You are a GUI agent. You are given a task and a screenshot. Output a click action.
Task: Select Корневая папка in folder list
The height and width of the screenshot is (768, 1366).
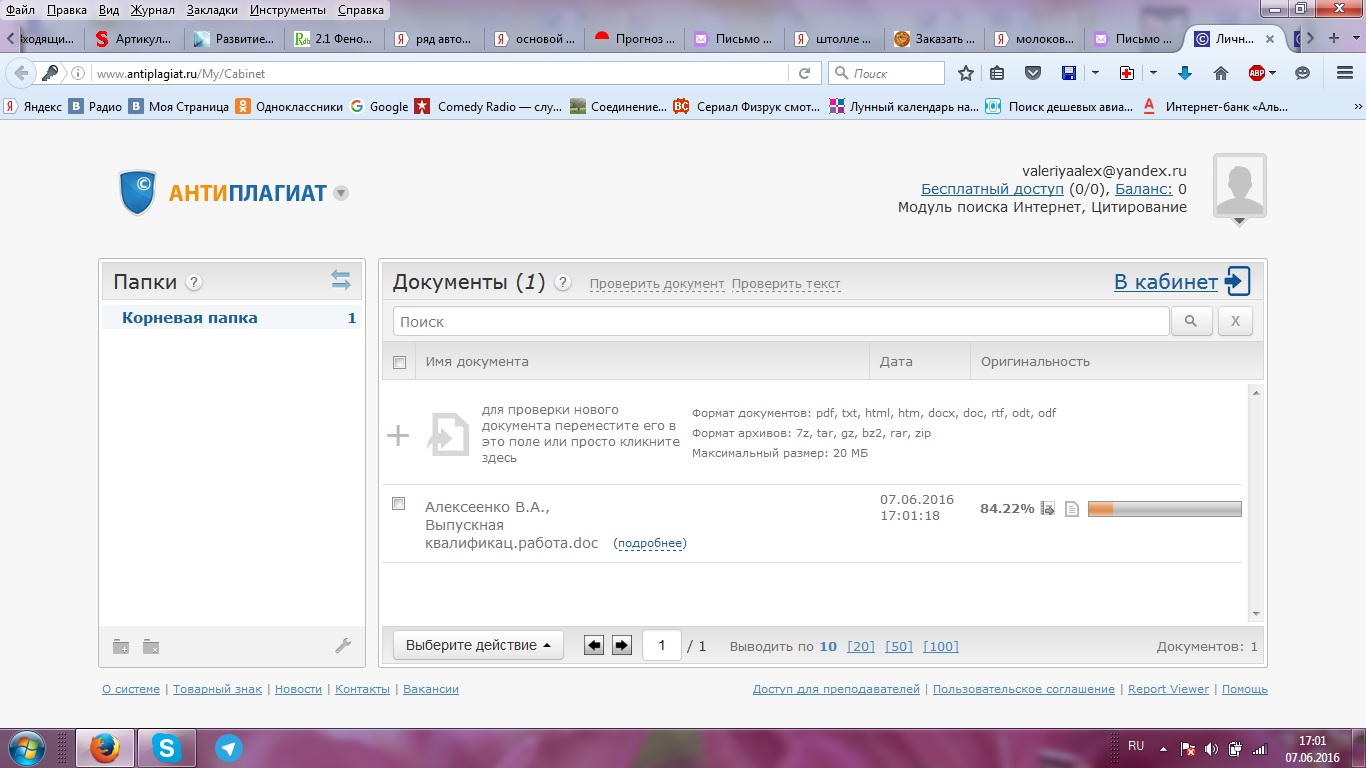pyautogui.click(x=190, y=318)
